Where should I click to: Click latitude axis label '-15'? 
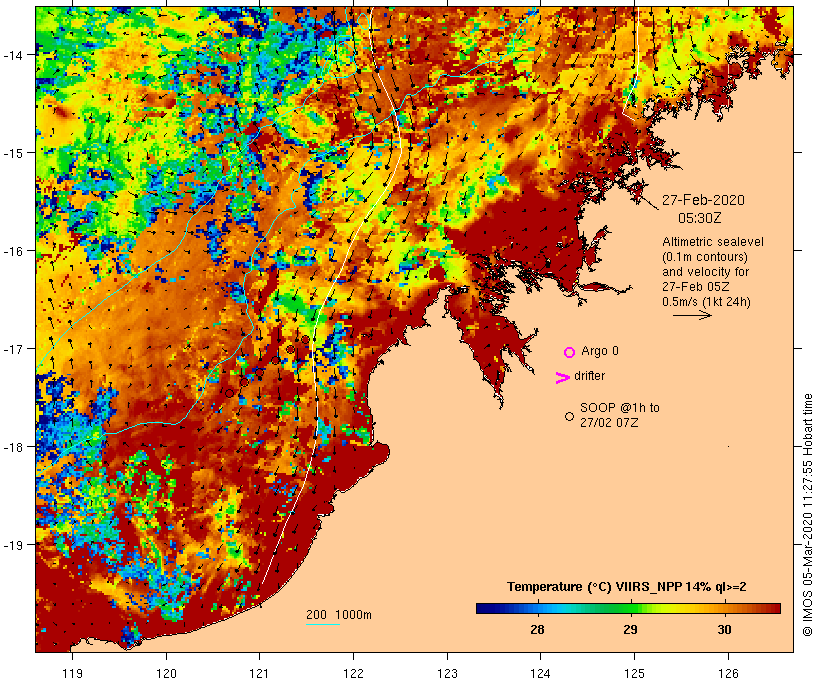point(12,153)
